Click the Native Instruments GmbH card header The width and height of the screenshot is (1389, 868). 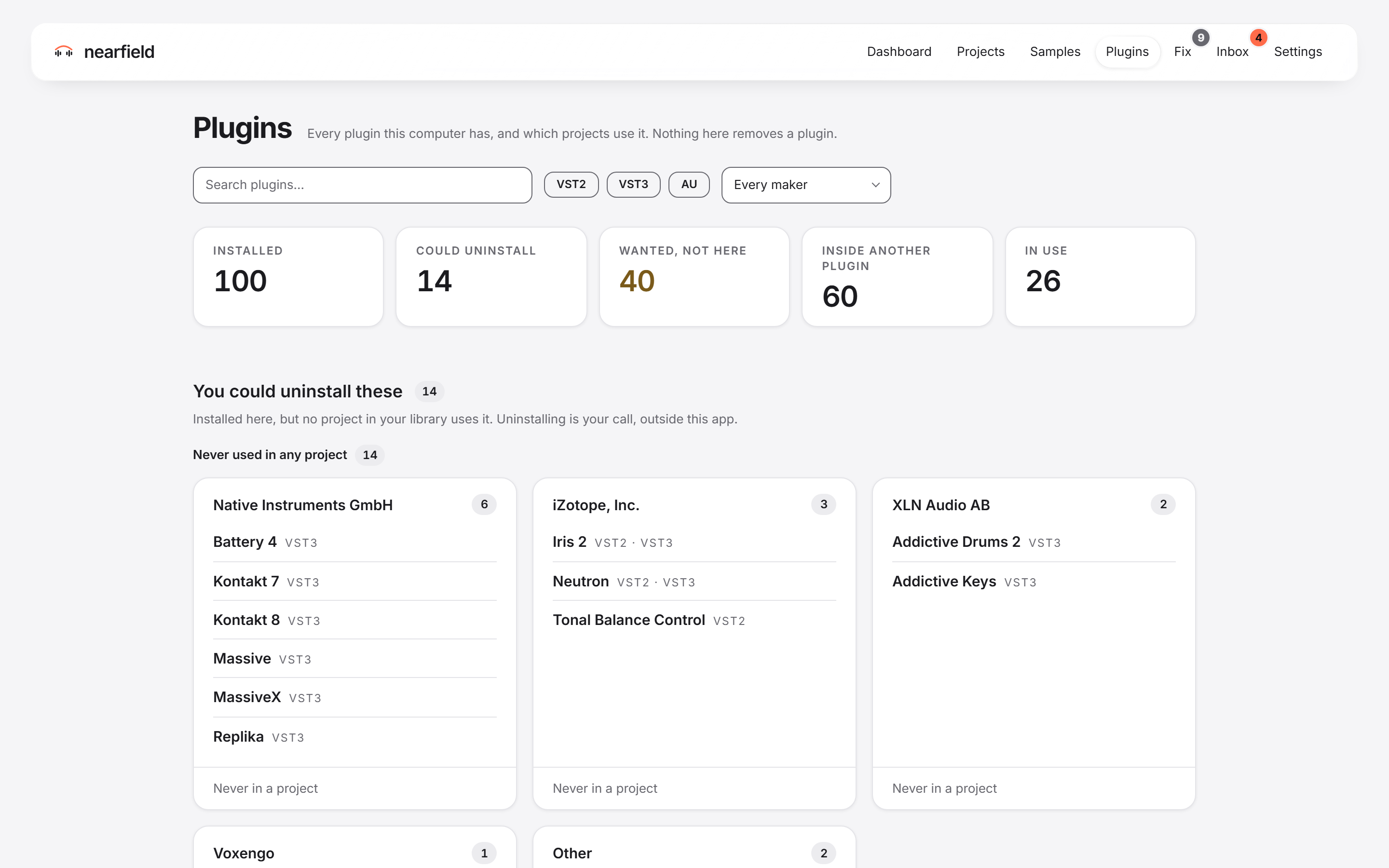(354, 505)
